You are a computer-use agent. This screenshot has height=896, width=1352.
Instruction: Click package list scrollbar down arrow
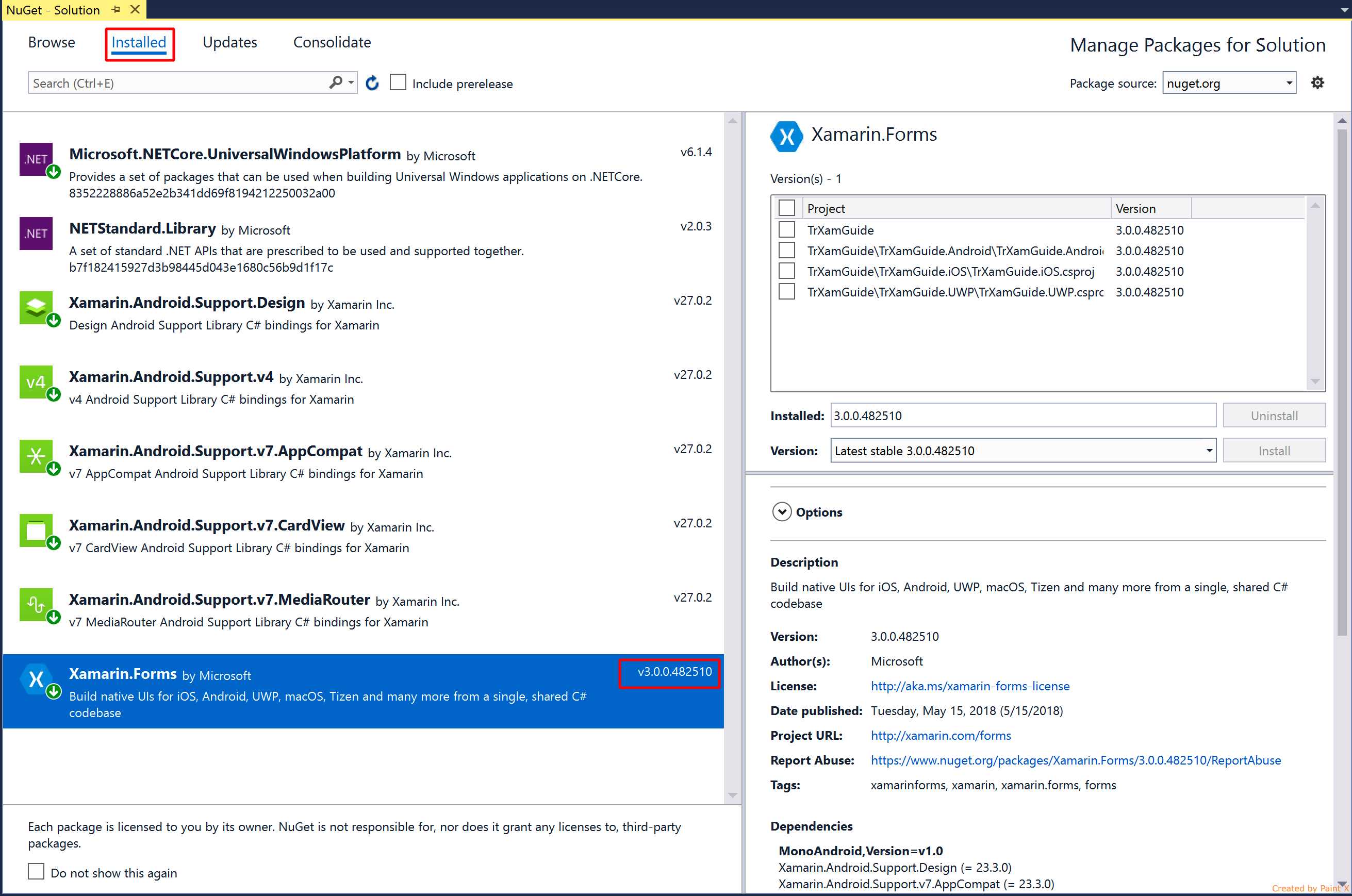click(732, 795)
